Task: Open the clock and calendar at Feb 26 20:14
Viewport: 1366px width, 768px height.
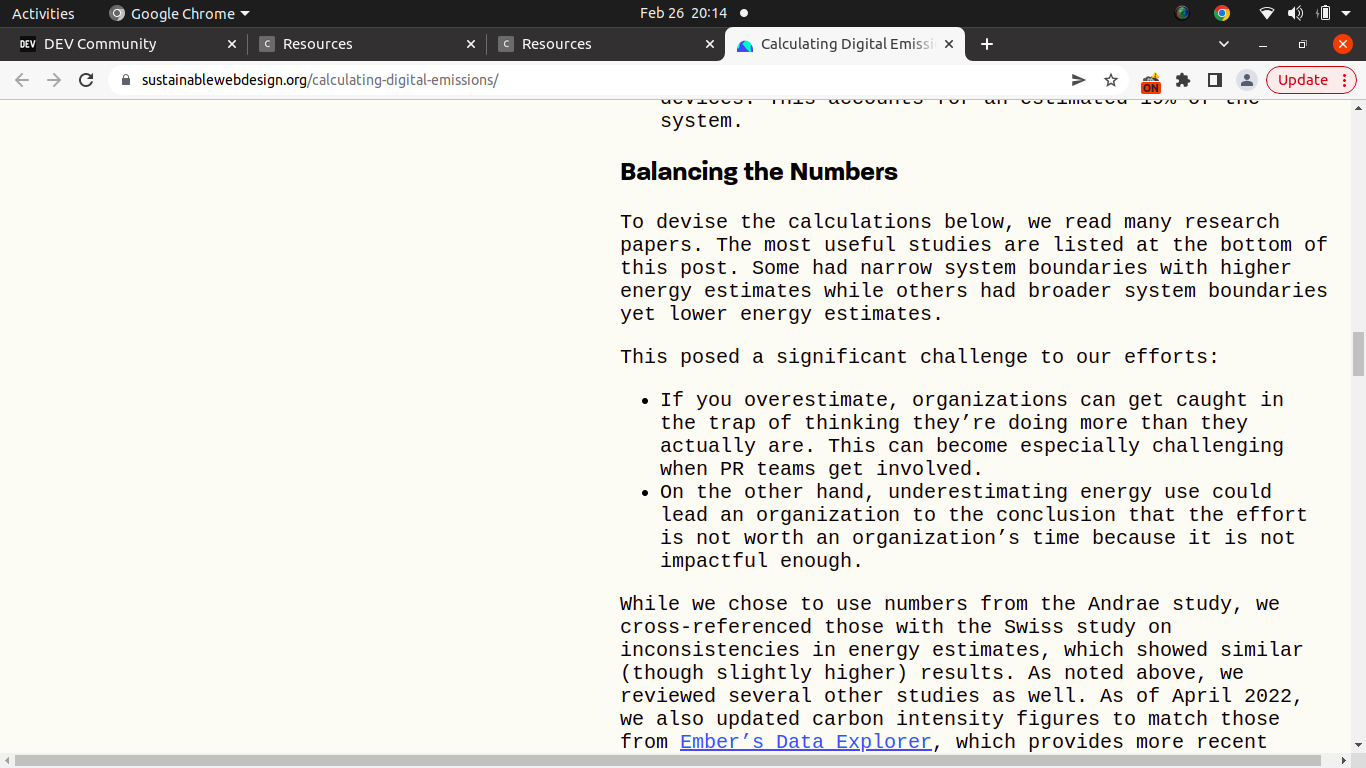Action: pos(683,13)
